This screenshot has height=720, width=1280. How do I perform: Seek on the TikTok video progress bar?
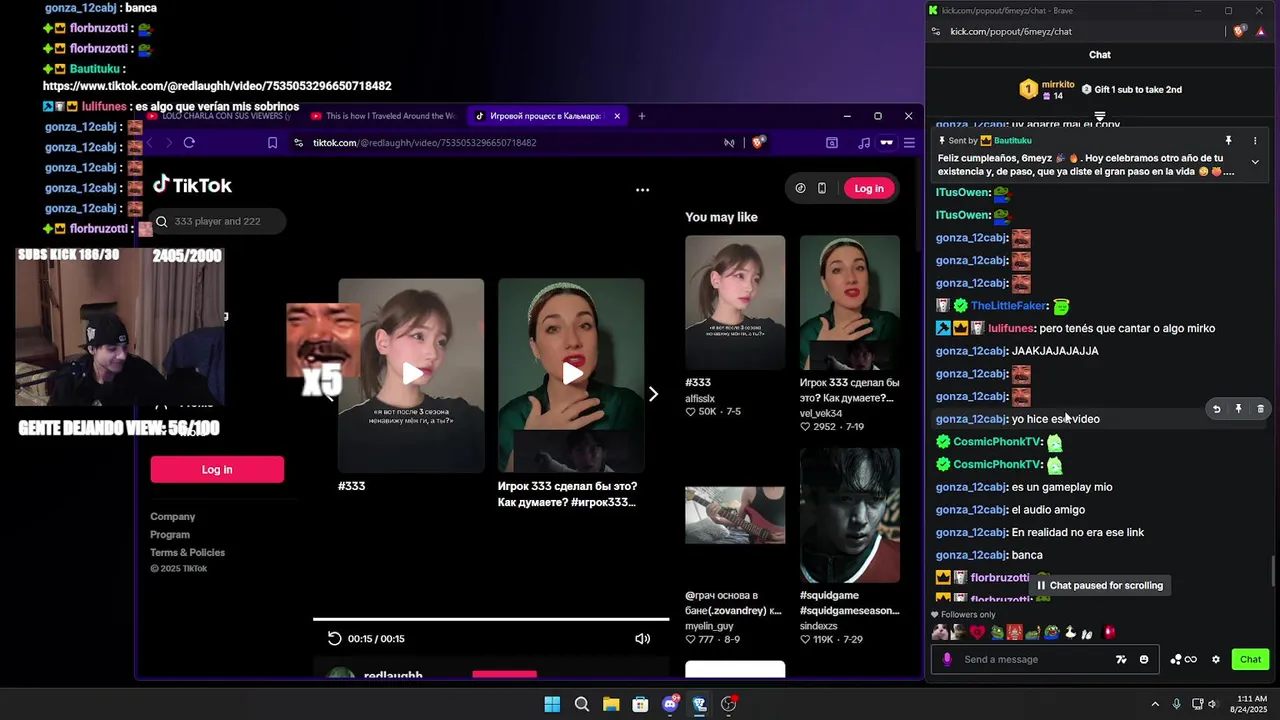pos(491,620)
